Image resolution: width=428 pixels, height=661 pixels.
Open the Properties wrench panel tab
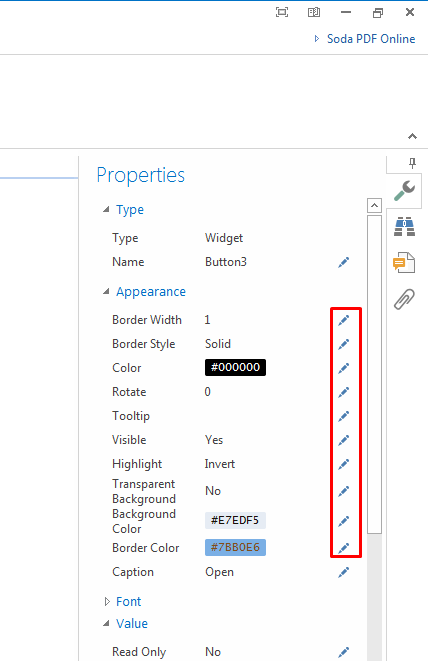pos(404,191)
